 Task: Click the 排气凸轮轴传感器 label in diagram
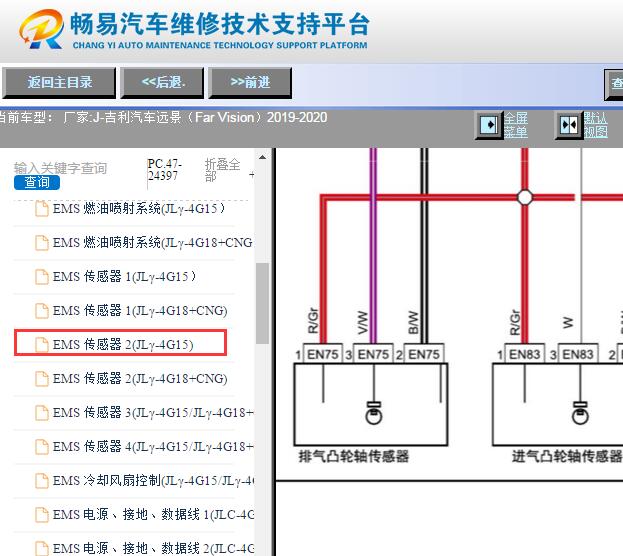pyautogui.click(x=354, y=456)
